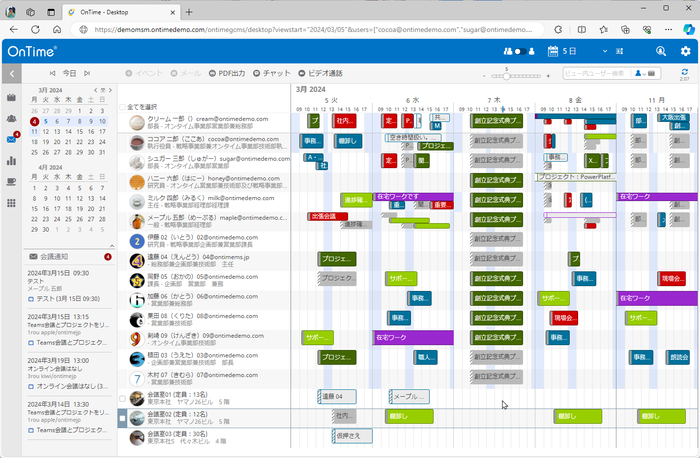
Task: Collapse the mini calendar panel chevron
Action: click(112, 246)
